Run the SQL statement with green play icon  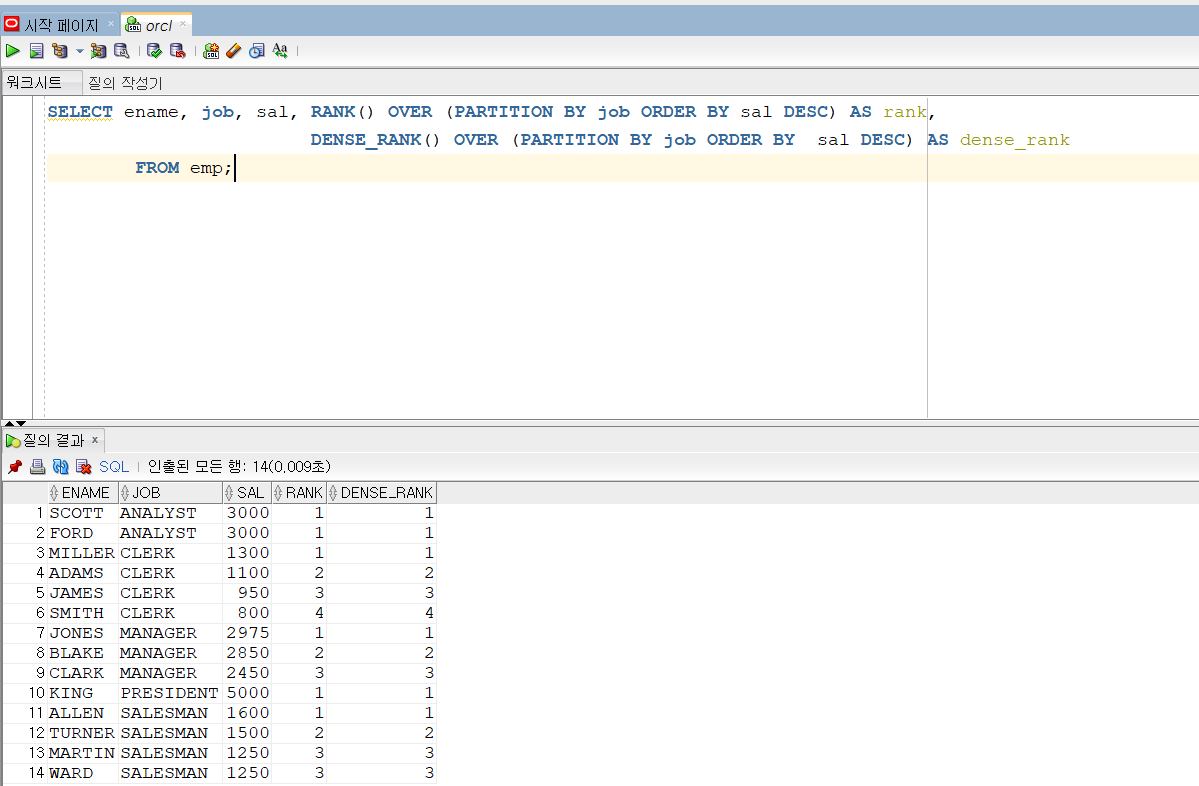coord(13,51)
